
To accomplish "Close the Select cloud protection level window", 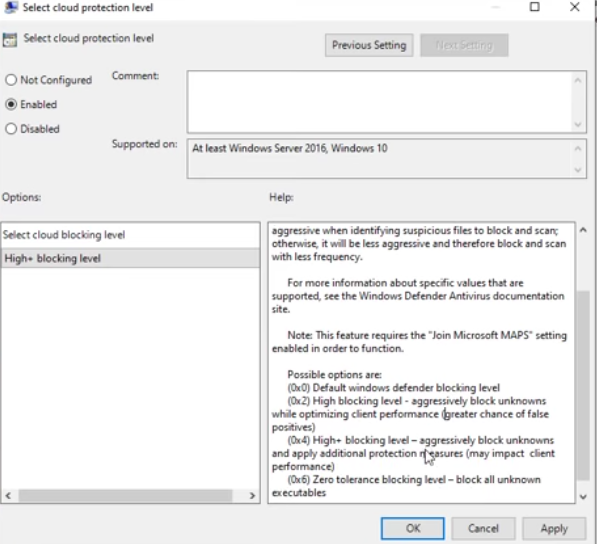I will click(x=575, y=7).
